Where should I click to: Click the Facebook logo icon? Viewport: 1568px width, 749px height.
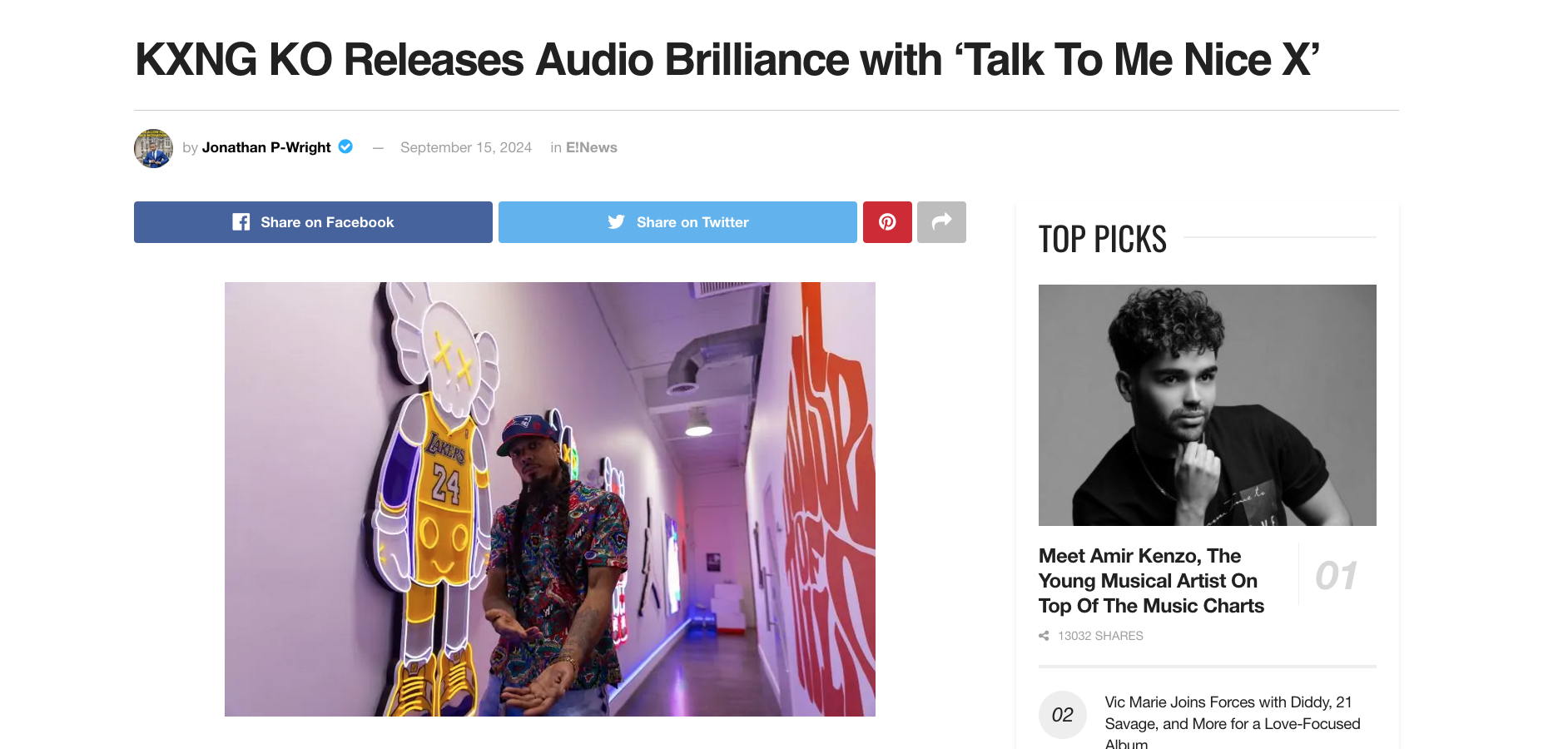point(241,222)
